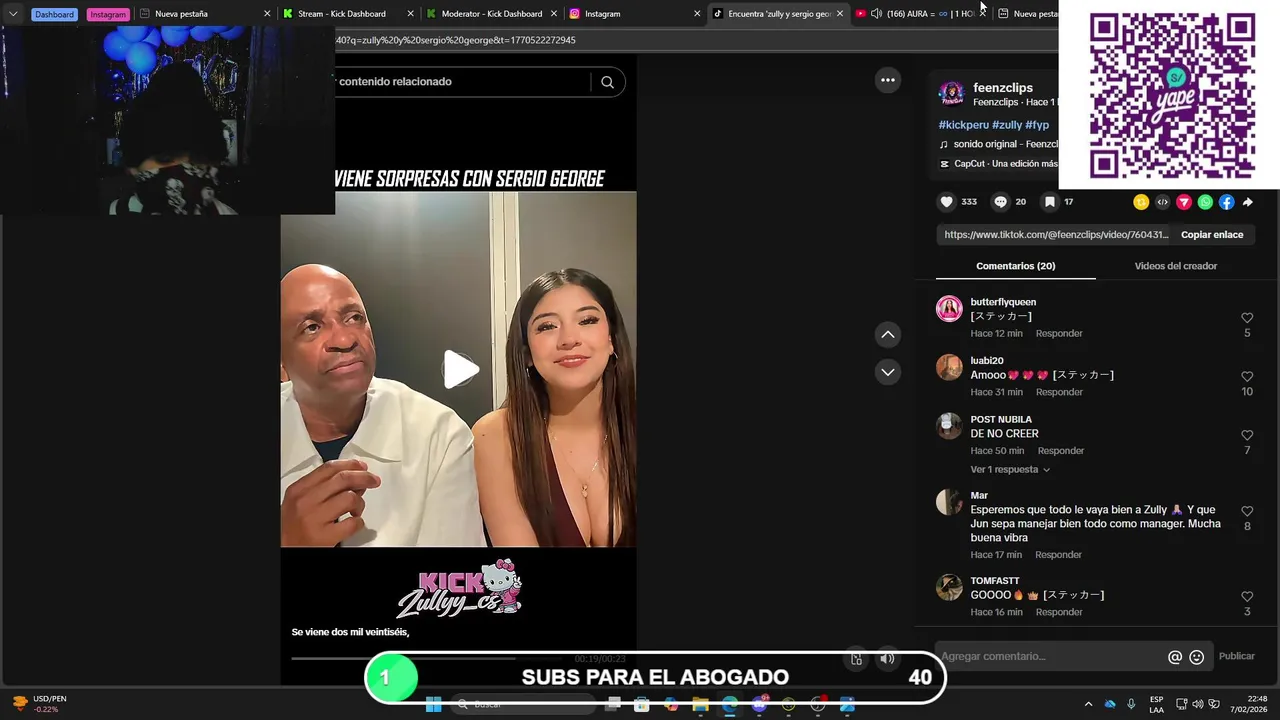Open File Explorer from the taskbar
Viewport: 1280px width, 720px height.
tap(700, 704)
